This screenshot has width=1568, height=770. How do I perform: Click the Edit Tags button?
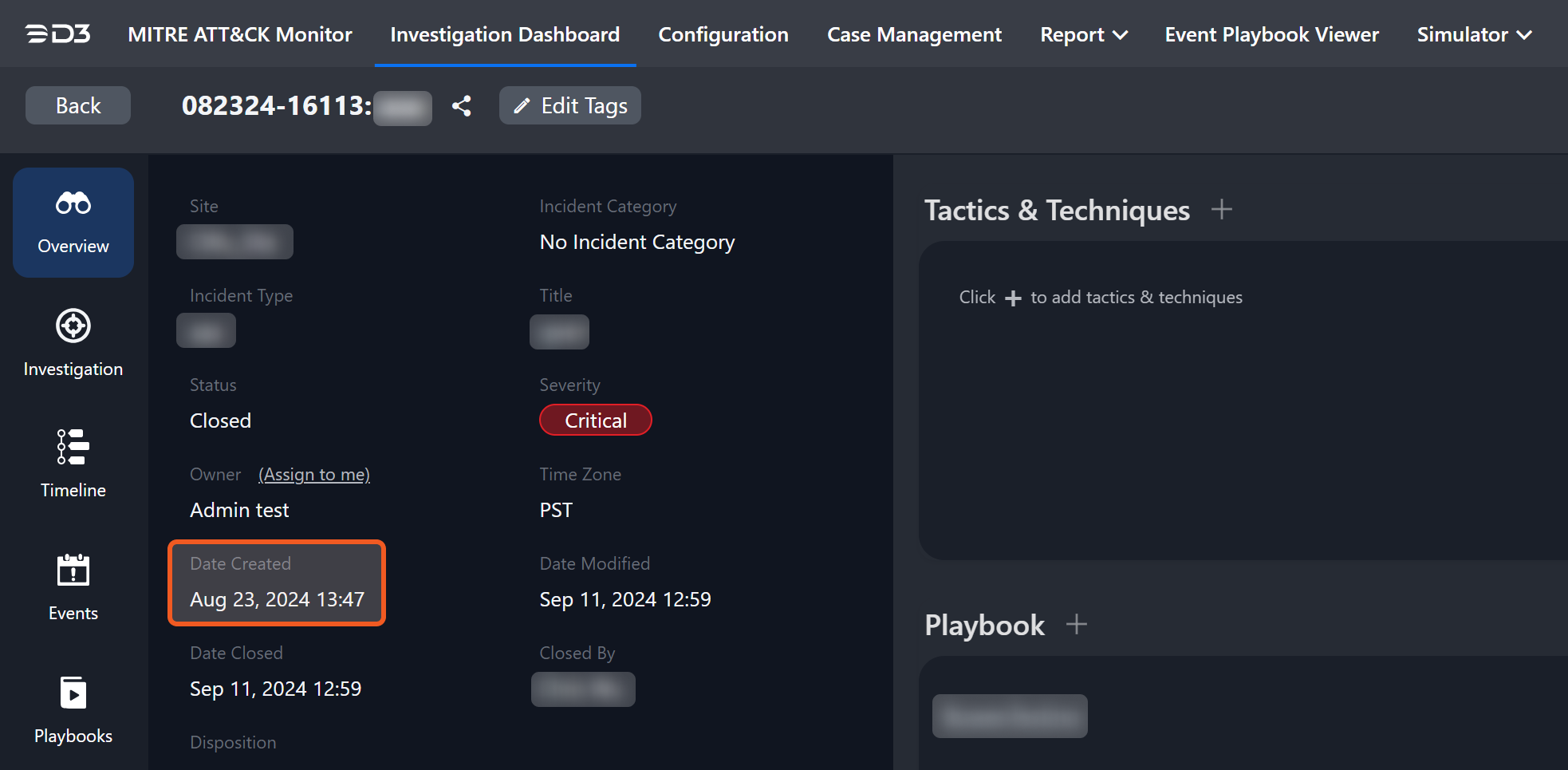click(569, 105)
